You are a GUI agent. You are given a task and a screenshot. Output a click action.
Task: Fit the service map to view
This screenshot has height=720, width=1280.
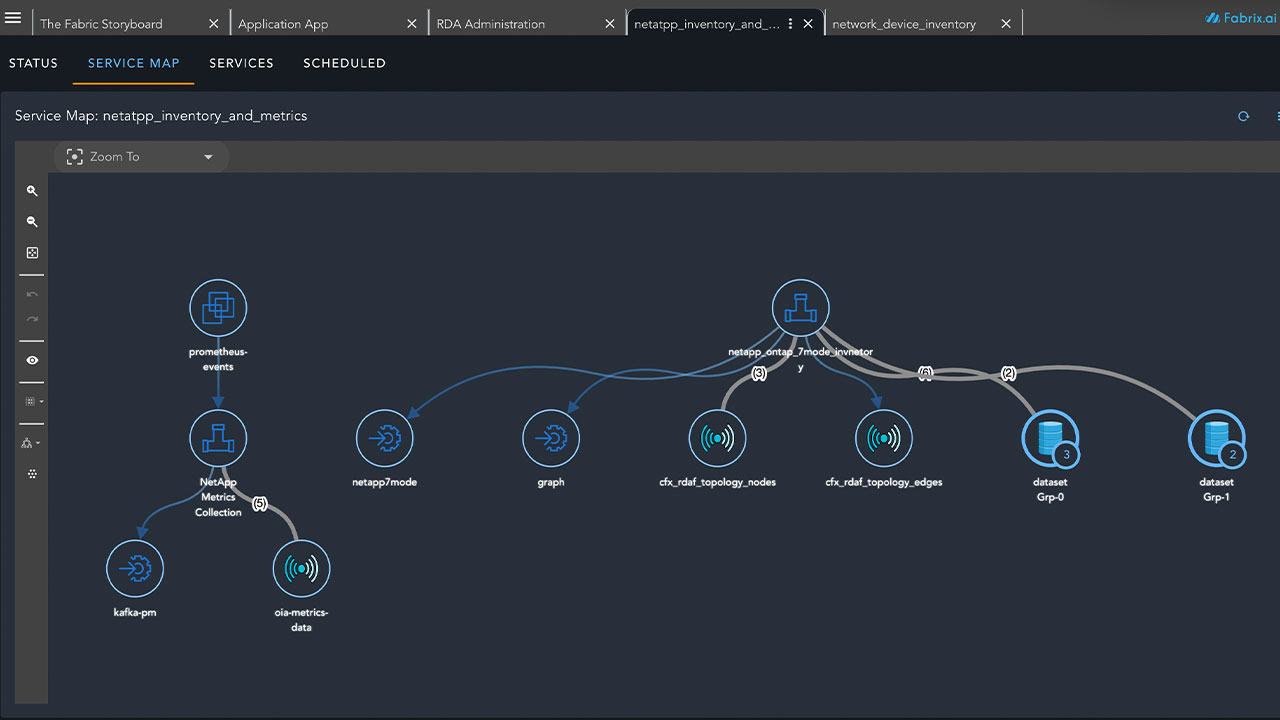[x=32, y=253]
